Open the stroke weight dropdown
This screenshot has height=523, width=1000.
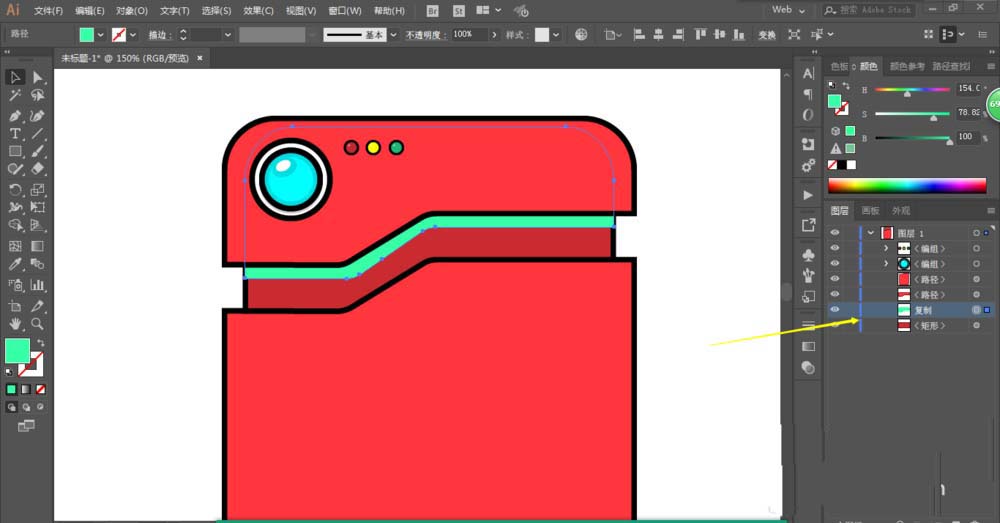tap(228, 35)
